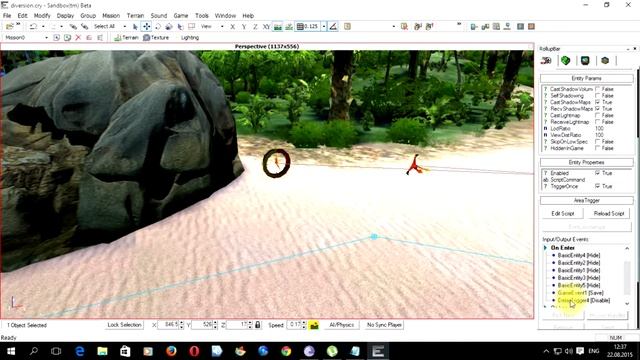Activate the Move tool in toolbar
Image resolution: width=640 pixels, height=360 pixels.
[x=147, y=27]
